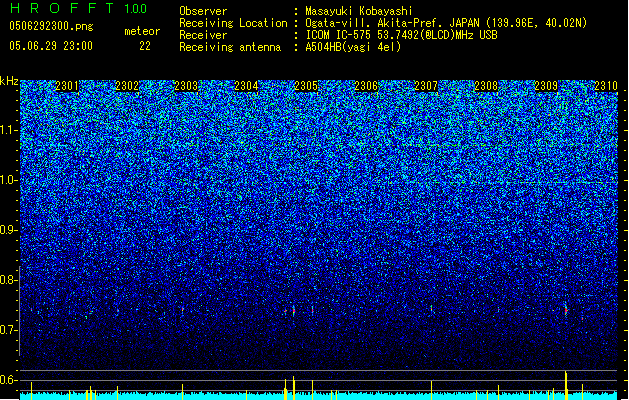Click the 0.7 kHz axis label
Viewport: 629px width, 400px height.
point(9,330)
